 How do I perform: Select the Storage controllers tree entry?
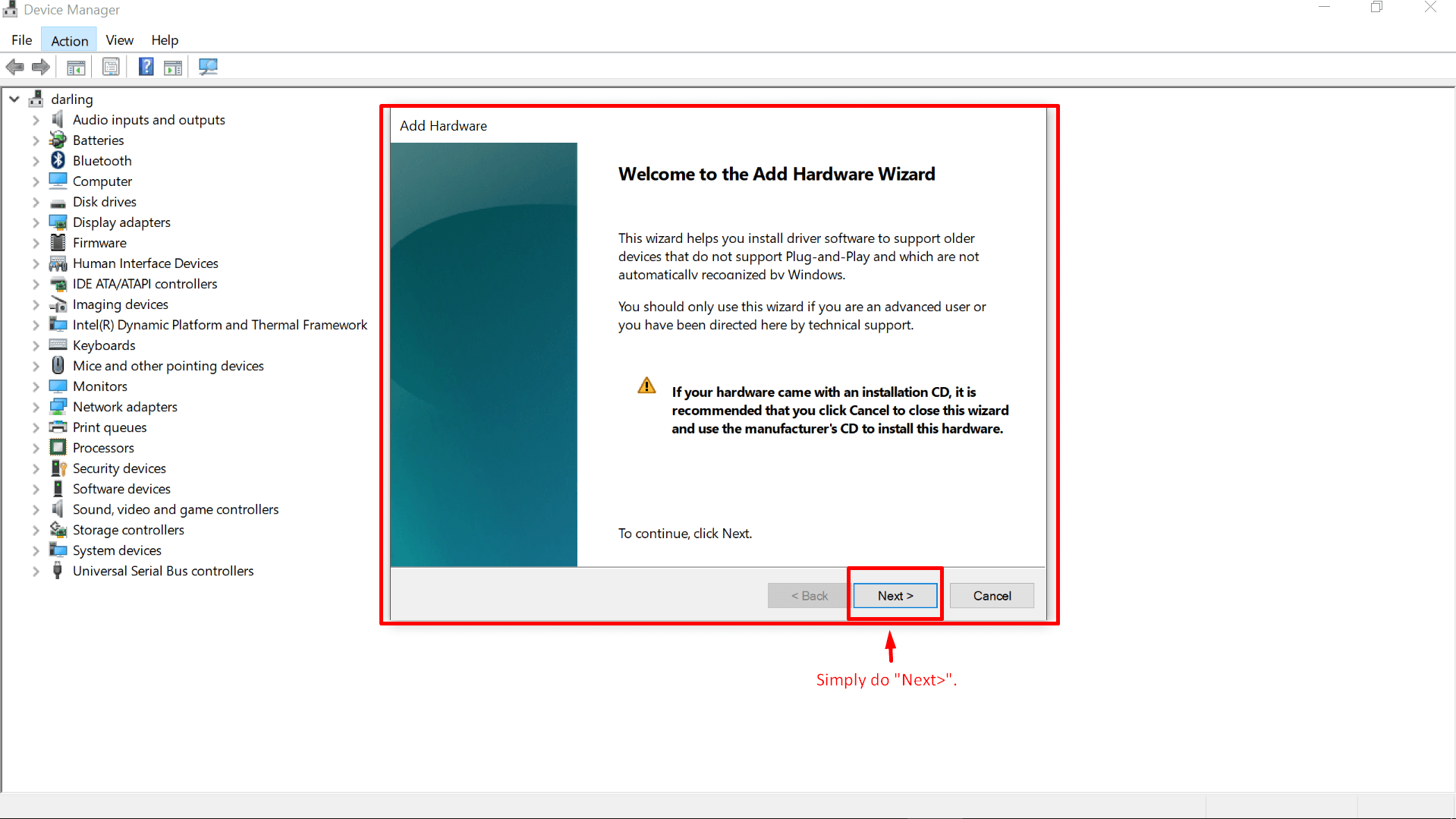click(x=128, y=530)
